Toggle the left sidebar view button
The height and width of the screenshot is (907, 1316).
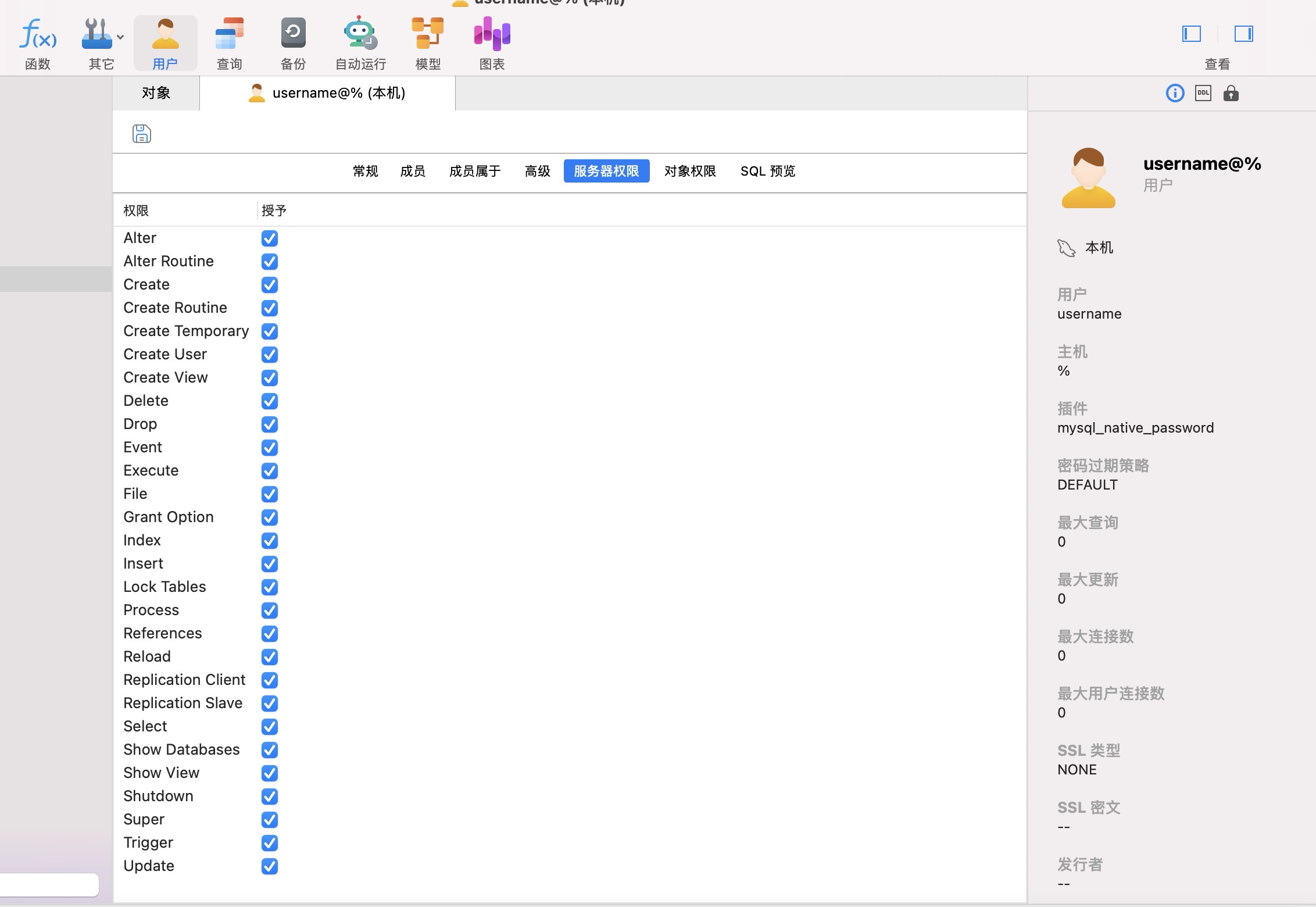(x=1191, y=34)
